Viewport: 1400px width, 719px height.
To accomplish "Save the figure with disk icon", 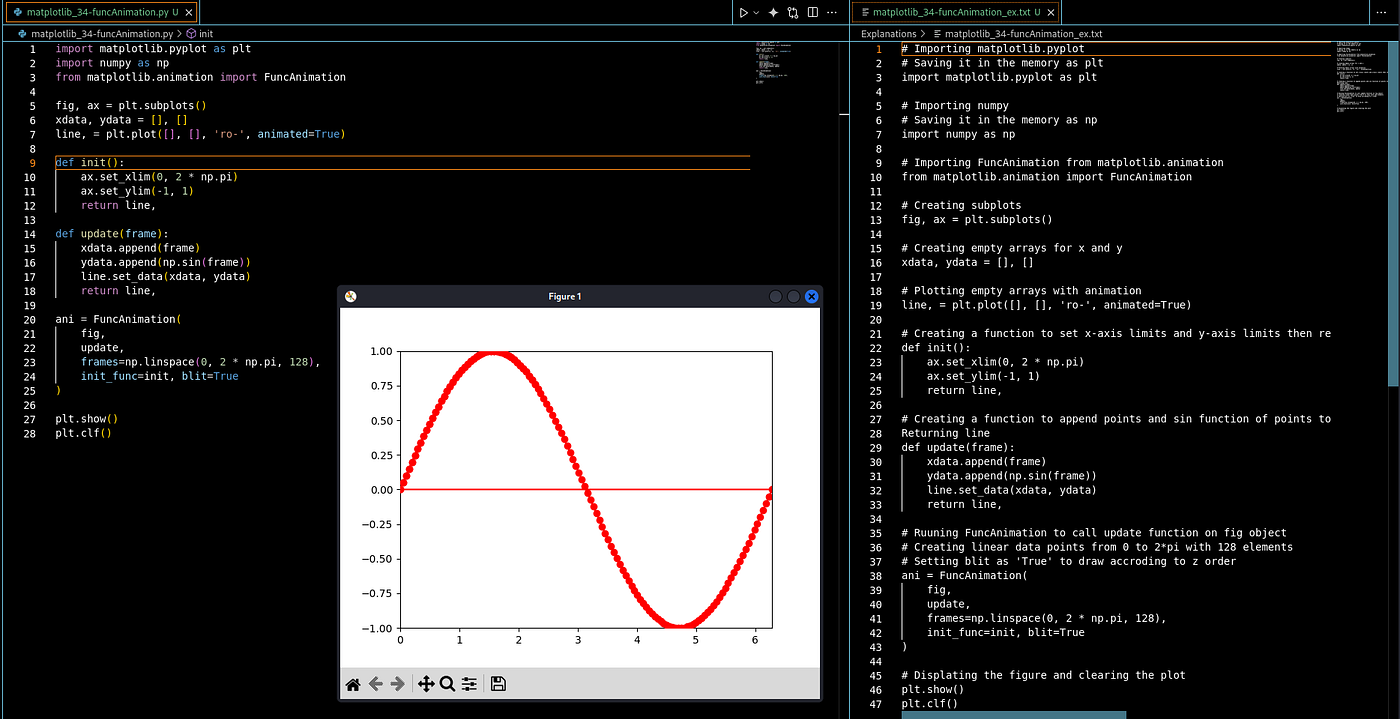I will 498,684.
